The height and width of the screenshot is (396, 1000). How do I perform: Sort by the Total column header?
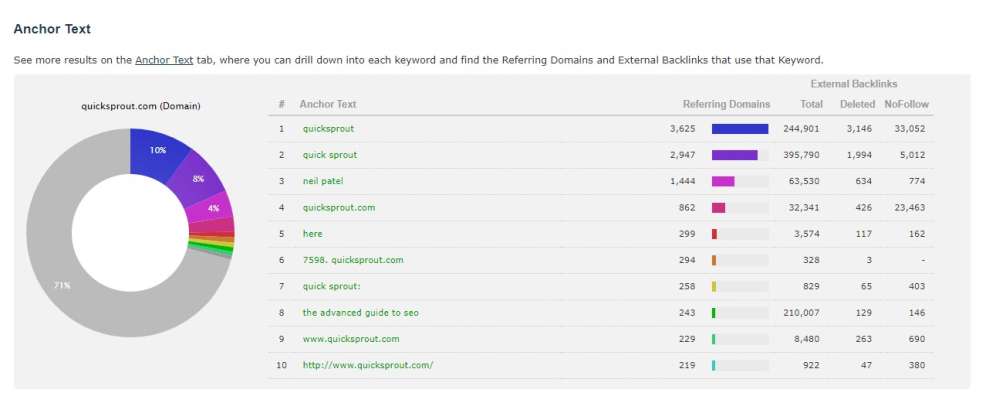coord(811,104)
